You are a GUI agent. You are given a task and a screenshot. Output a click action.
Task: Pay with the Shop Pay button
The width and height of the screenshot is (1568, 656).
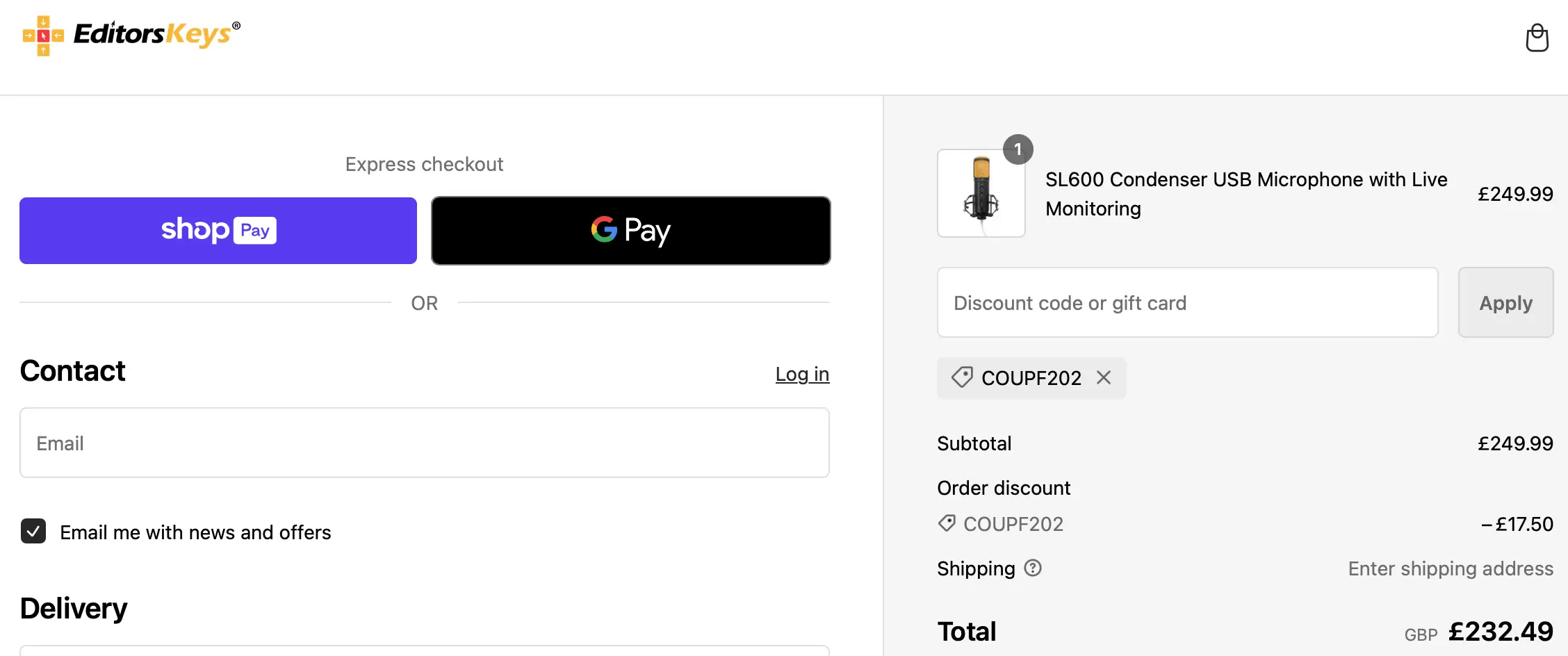[x=218, y=231]
